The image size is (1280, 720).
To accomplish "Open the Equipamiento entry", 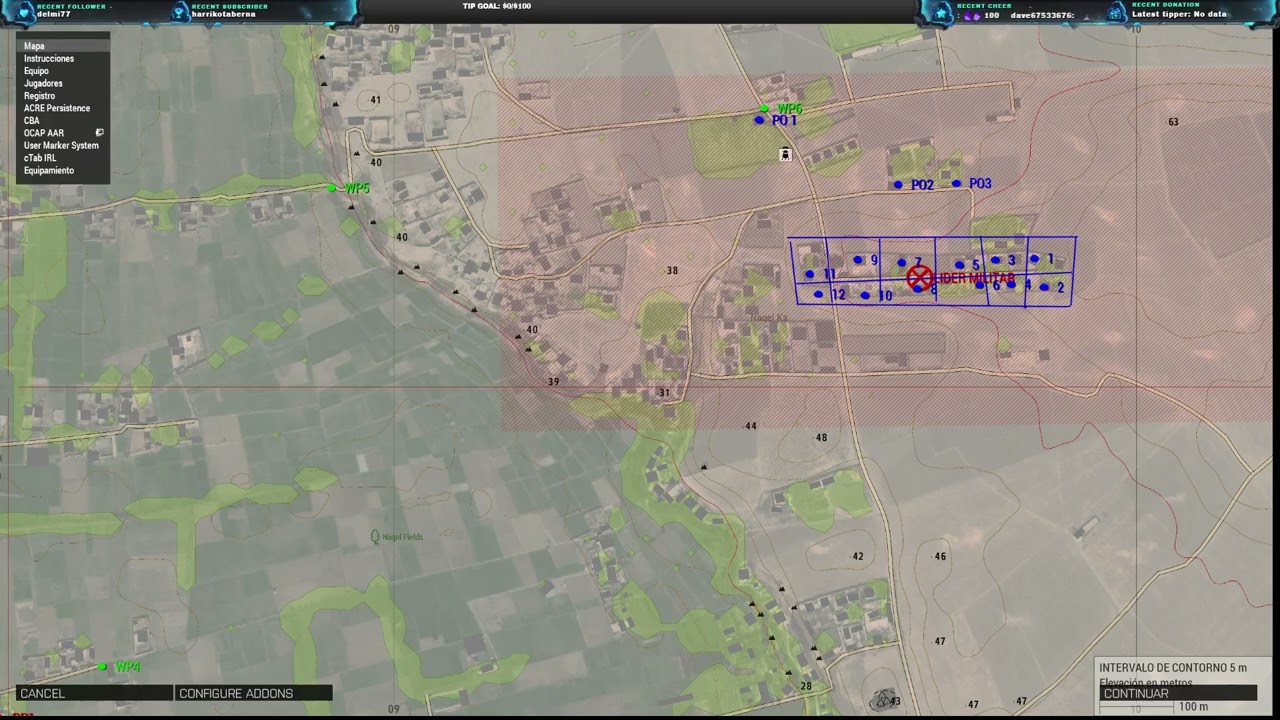I will click(x=63, y=171).
